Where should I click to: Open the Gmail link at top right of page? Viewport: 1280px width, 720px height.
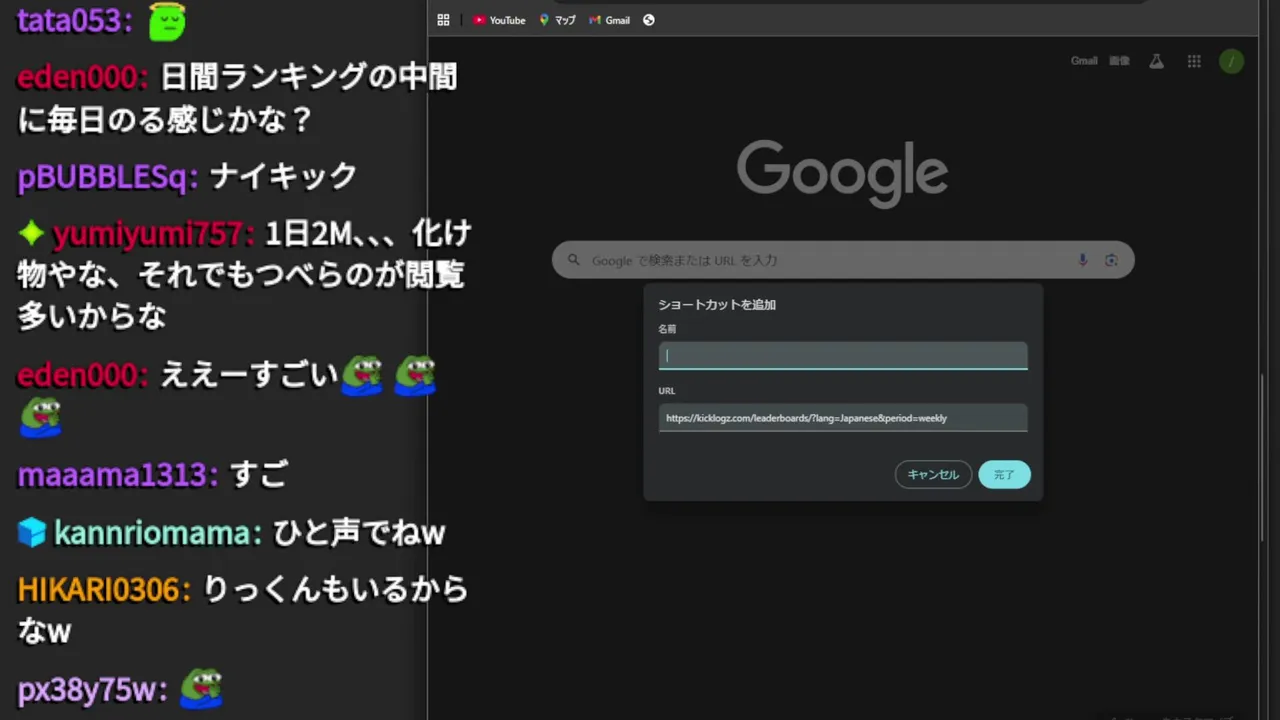pos(1084,61)
